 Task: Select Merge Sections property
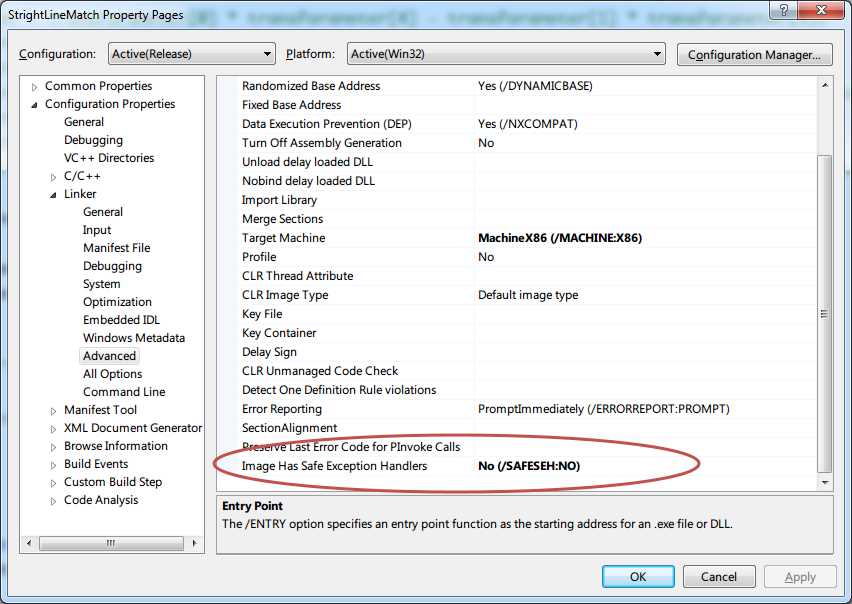click(283, 219)
